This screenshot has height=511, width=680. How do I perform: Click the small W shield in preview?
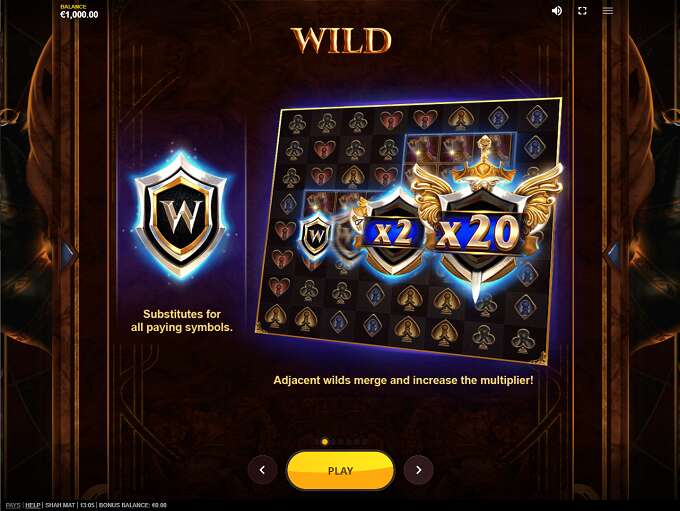tap(316, 236)
